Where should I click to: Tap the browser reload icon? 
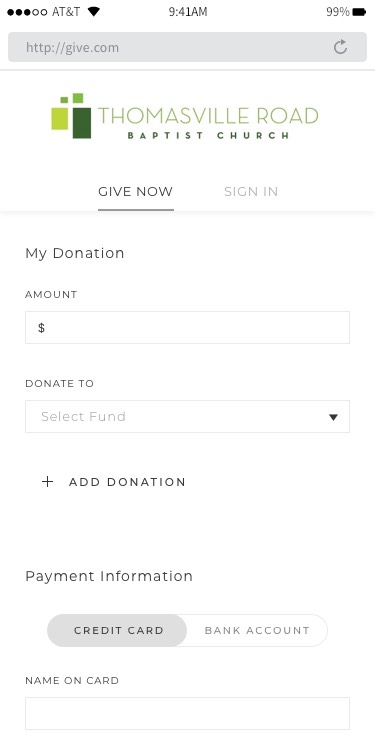point(340,47)
